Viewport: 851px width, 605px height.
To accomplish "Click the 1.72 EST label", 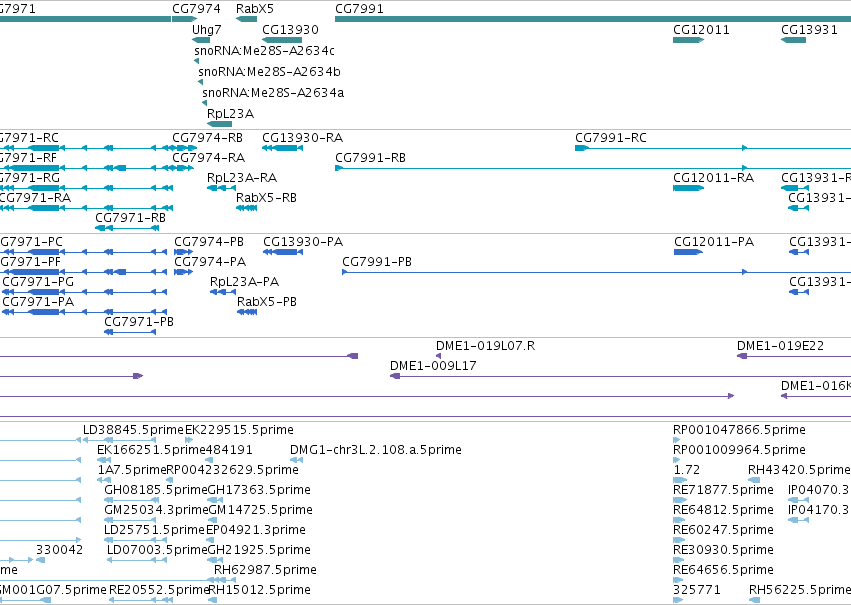I will point(687,470).
